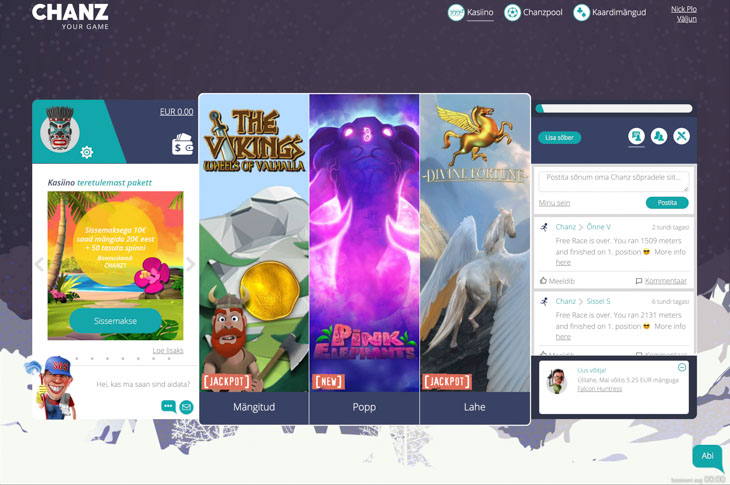The image size is (730, 485).
Task: Click the Lisa sõber button
Action: tap(559, 138)
